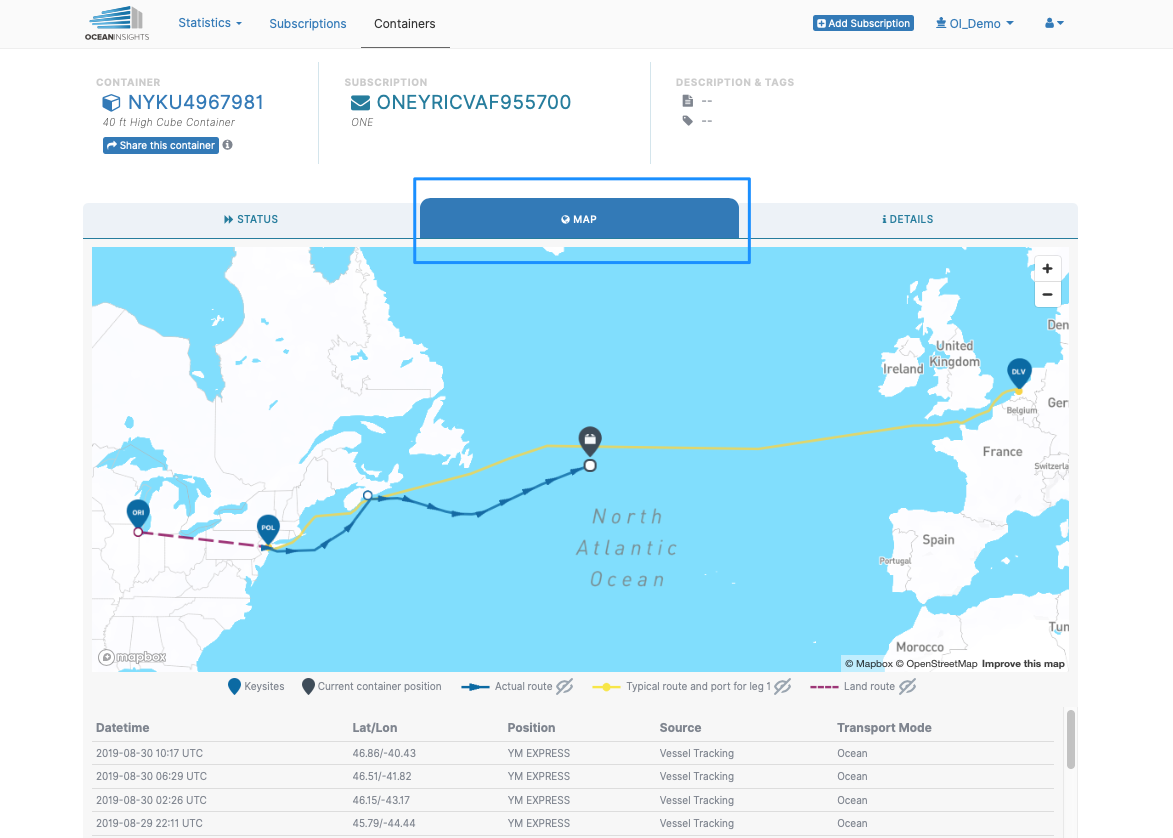Toggle Typical route leg 1 visibility
The image size is (1173, 838).
782,686
